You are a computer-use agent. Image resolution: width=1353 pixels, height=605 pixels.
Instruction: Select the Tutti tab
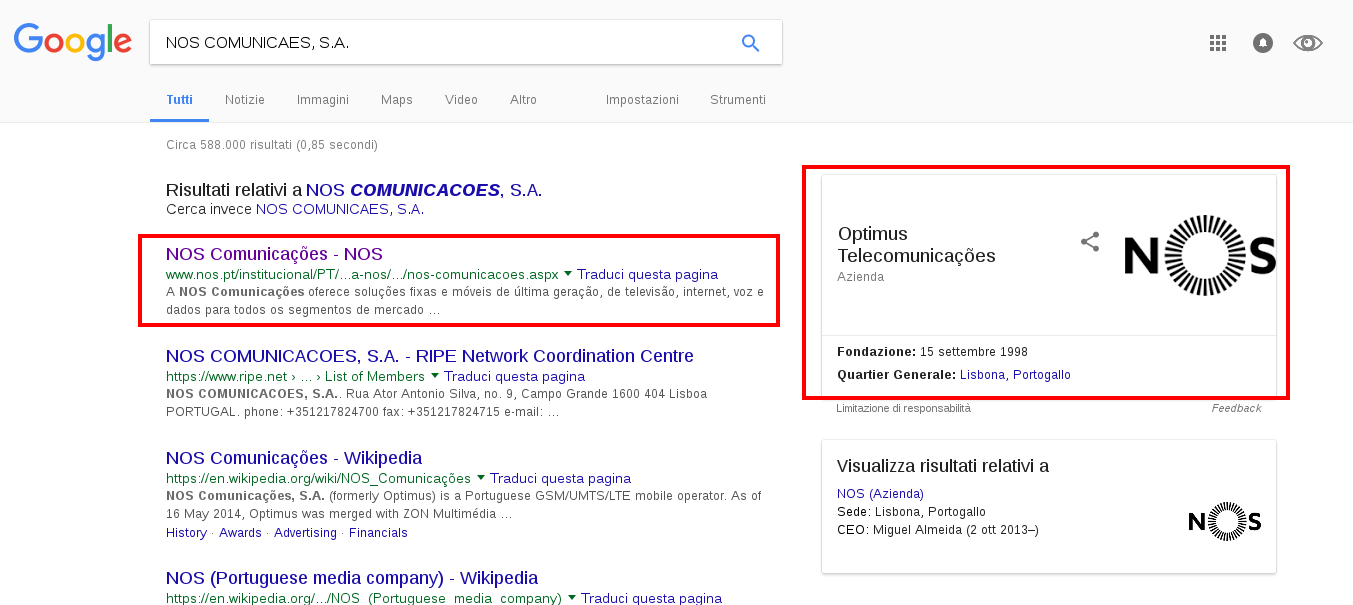click(x=180, y=100)
